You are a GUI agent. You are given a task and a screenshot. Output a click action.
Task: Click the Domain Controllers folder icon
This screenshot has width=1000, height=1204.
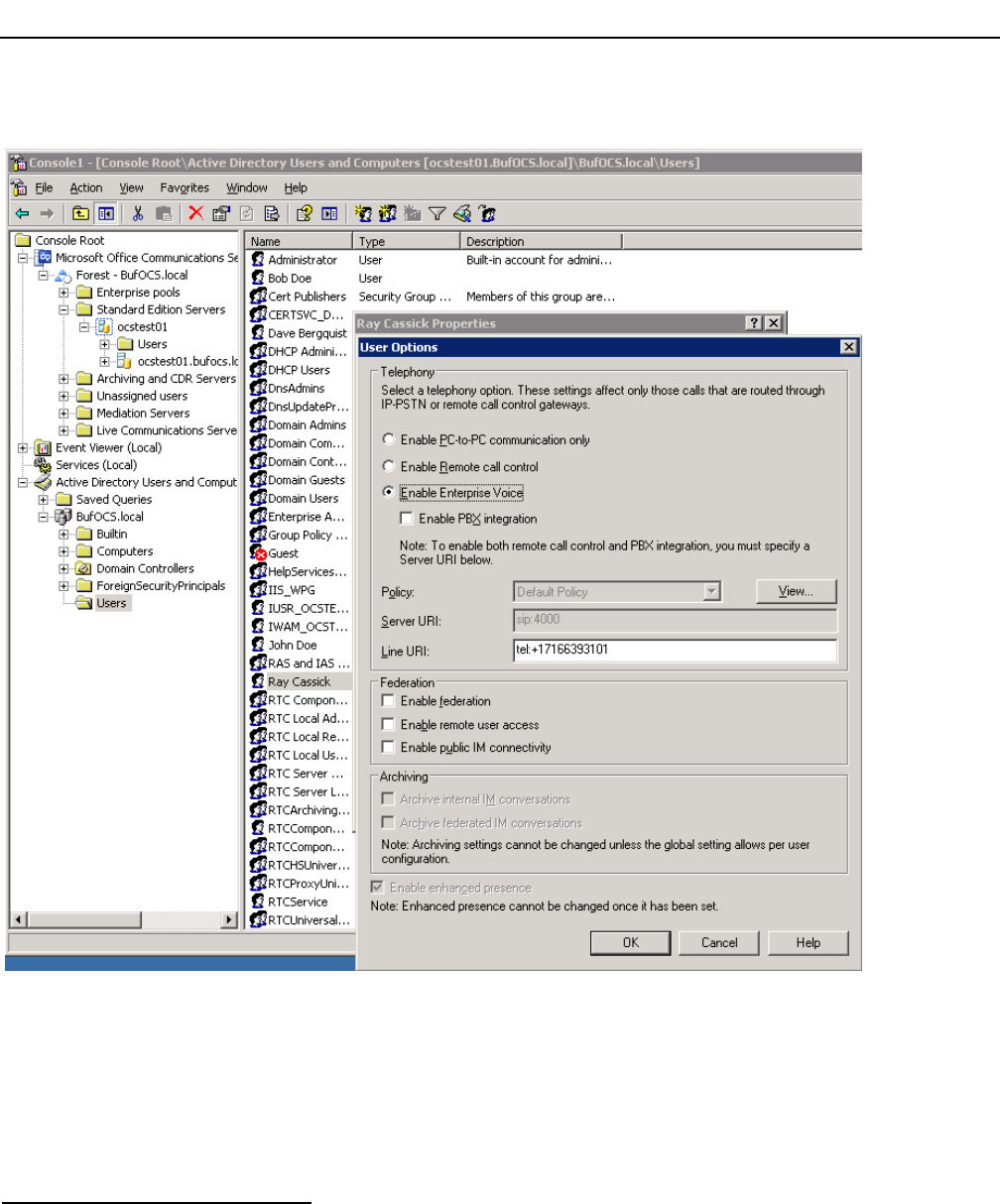84,568
